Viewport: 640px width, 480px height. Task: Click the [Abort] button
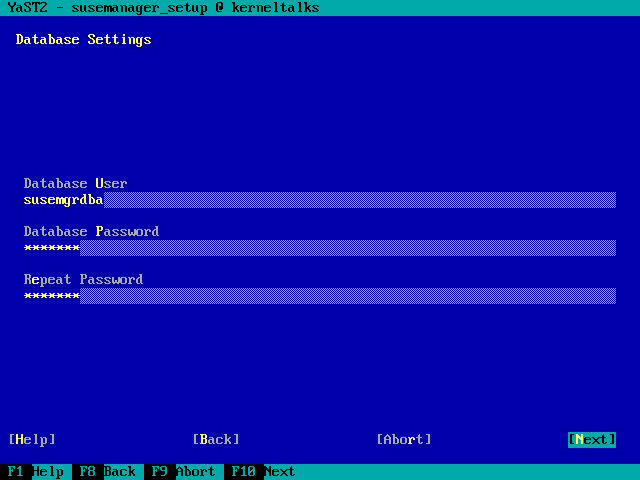pos(404,440)
